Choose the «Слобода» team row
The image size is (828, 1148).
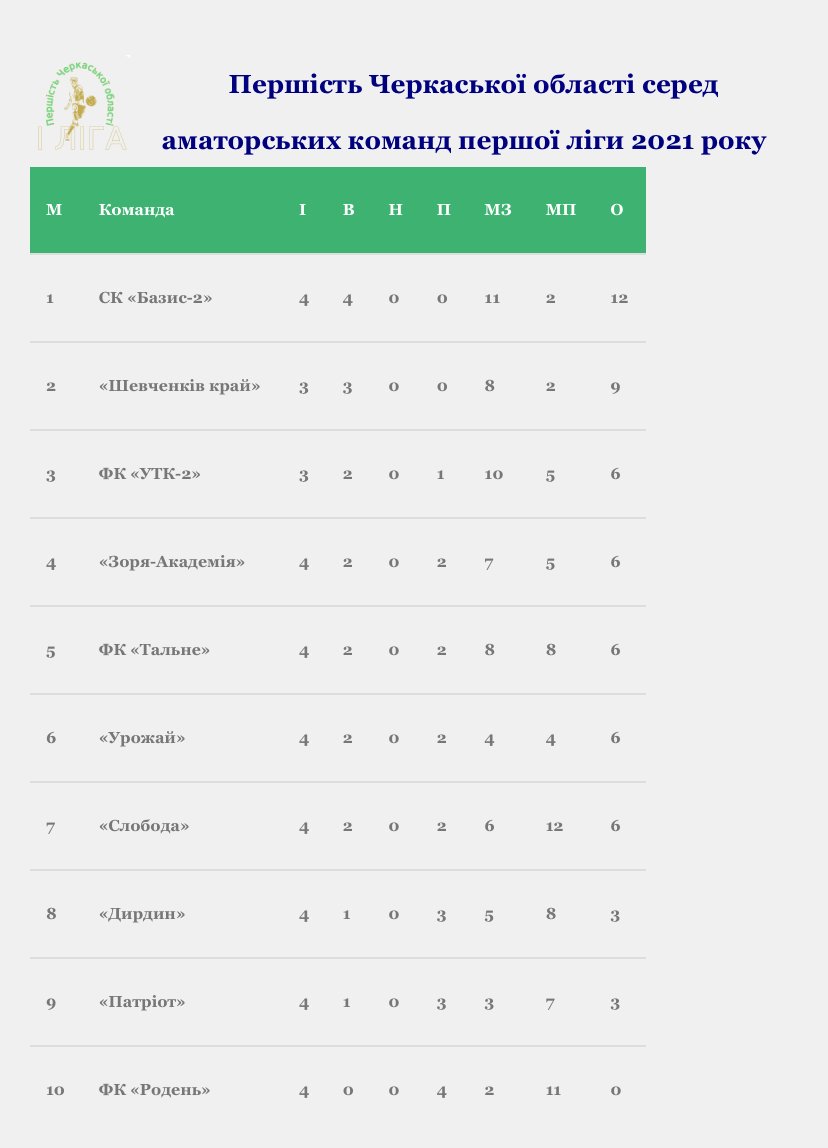(x=337, y=826)
